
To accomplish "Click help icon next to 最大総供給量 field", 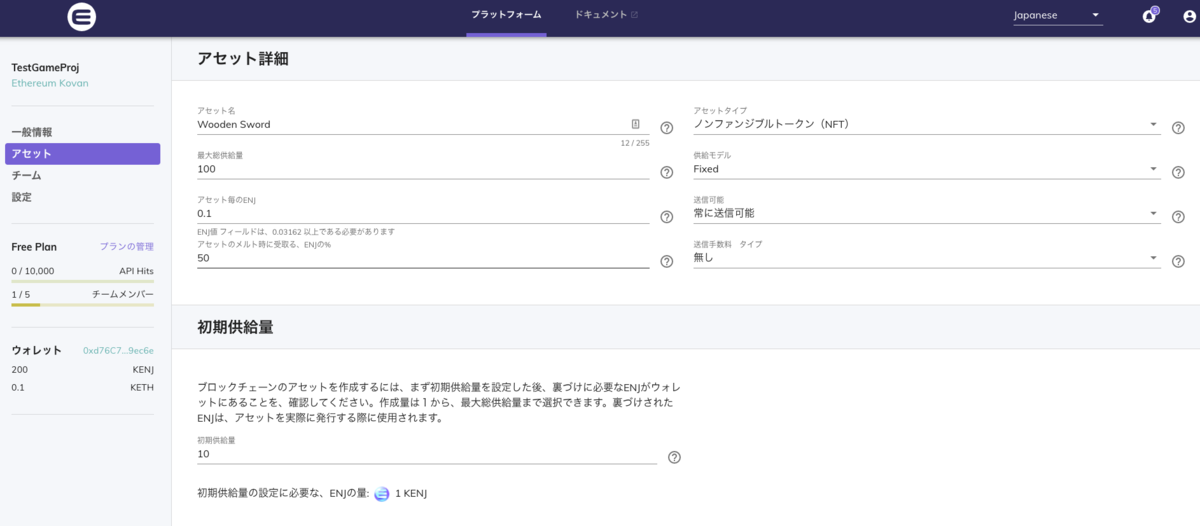I will click(x=667, y=172).
